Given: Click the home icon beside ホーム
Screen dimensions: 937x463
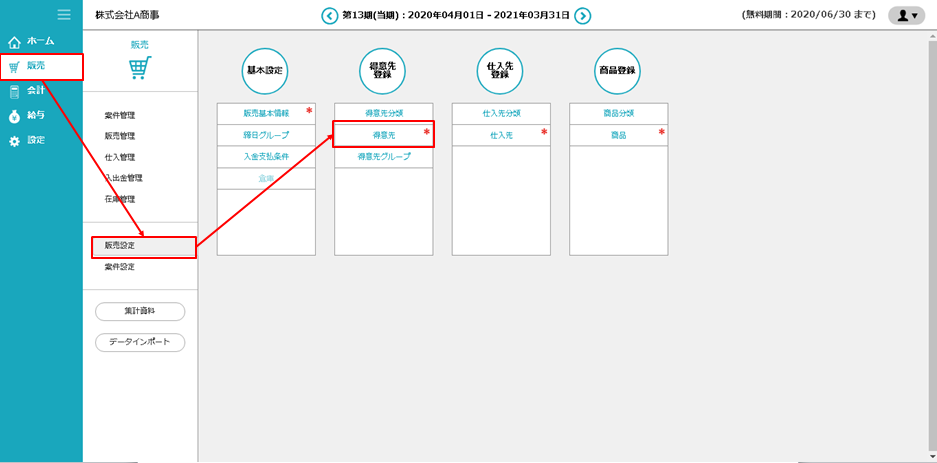Looking at the screenshot, I should pos(14,42).
